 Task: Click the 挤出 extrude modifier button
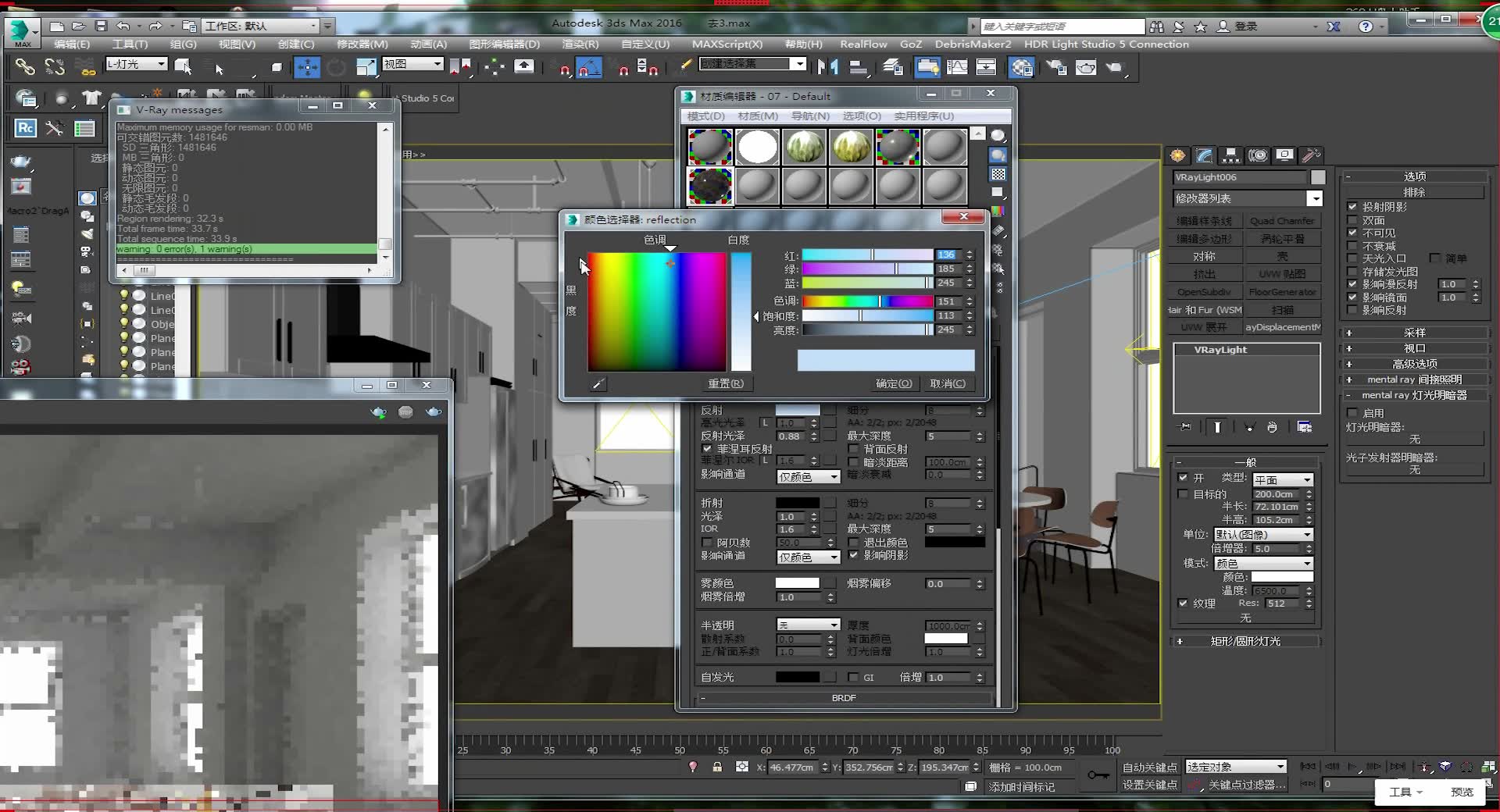1204,274
